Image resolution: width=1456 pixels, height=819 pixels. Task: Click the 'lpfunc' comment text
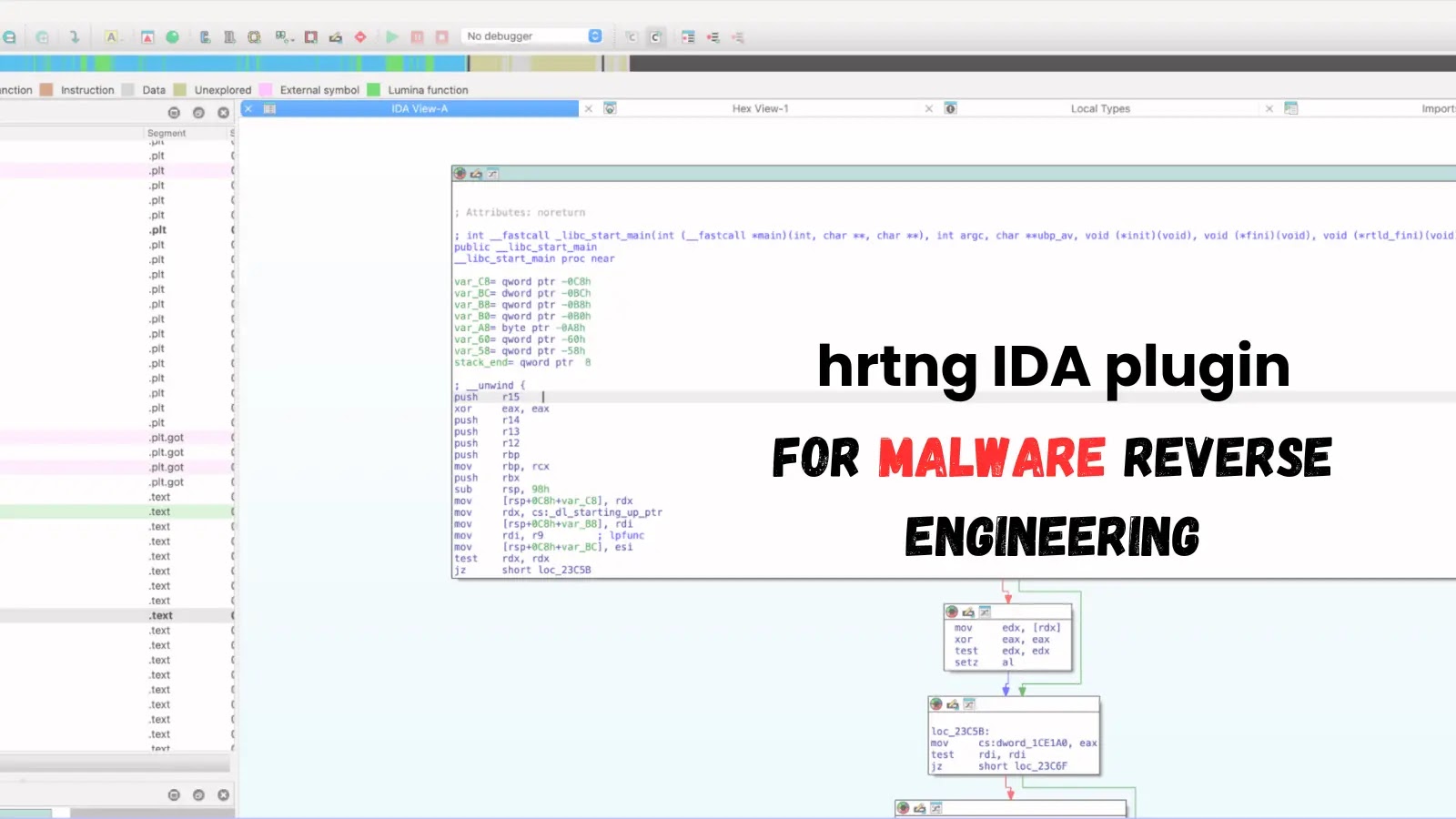tap(626, 536)
